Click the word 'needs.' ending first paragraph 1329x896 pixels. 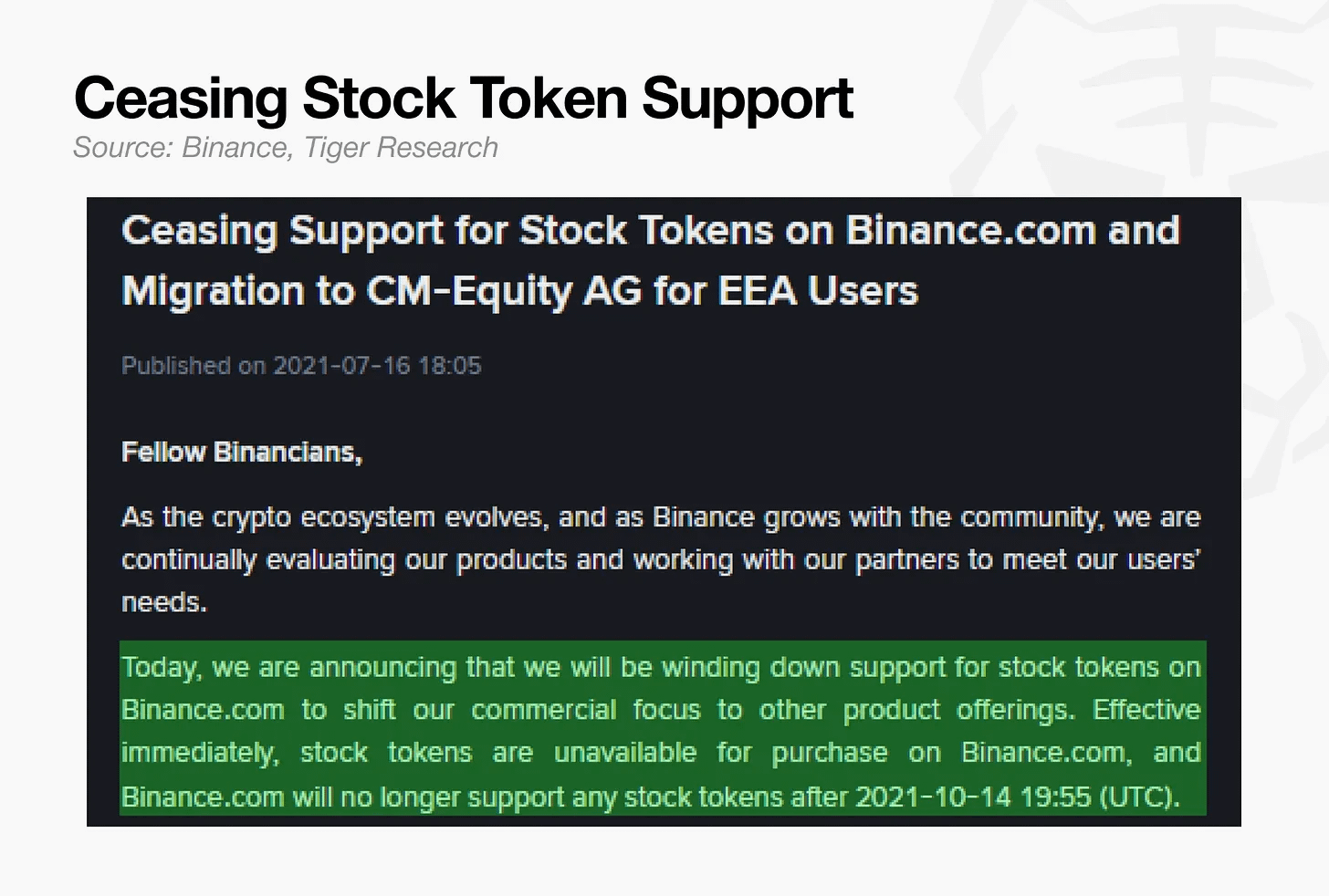pos(164,602)
